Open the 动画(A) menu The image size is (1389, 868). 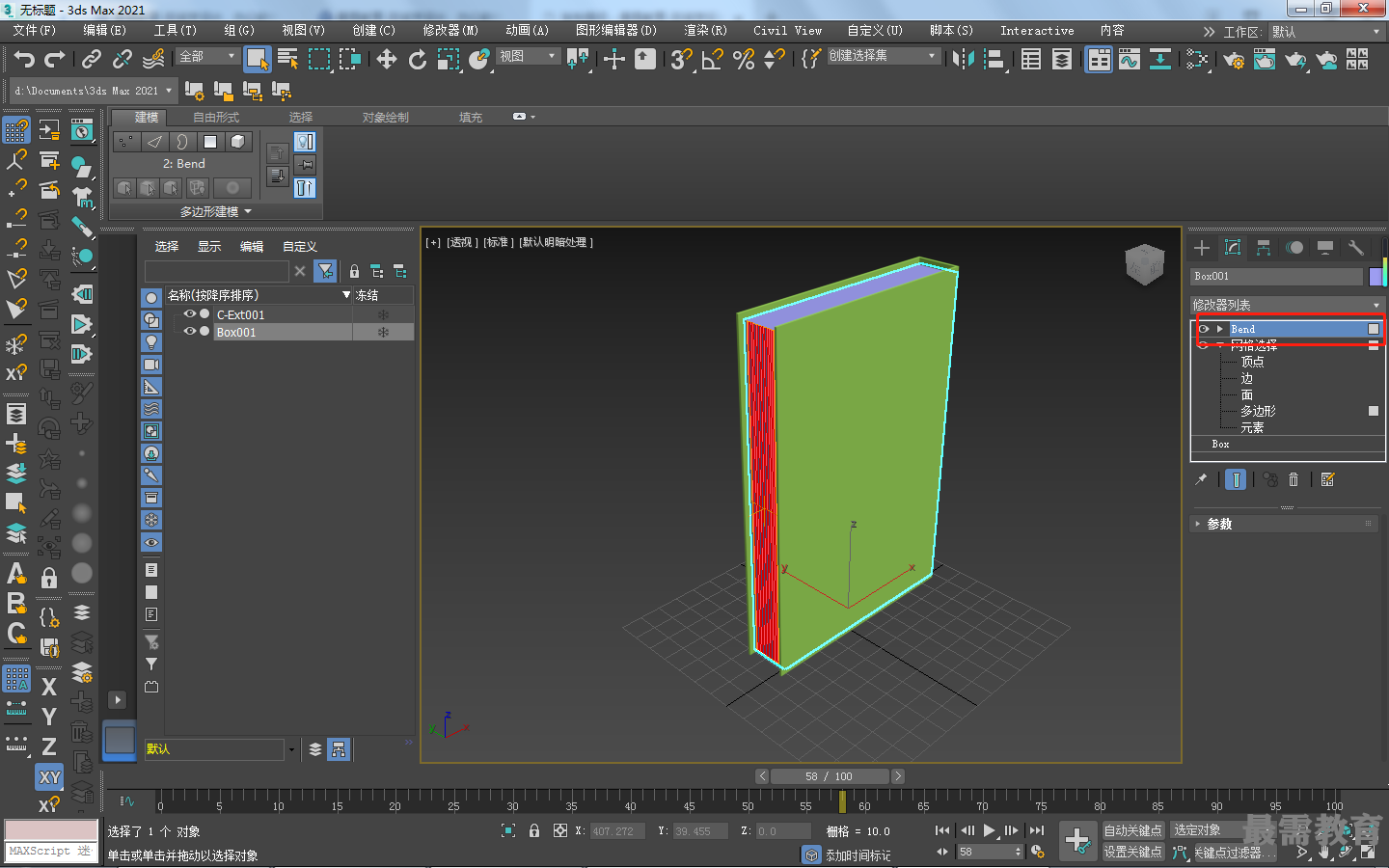(527, 31)
